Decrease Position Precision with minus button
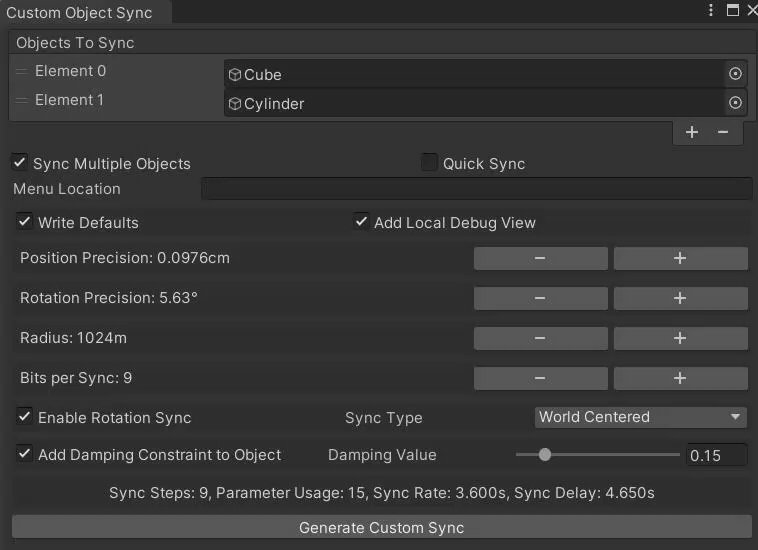This screenshot has width=758, height=550. [540, 258]
